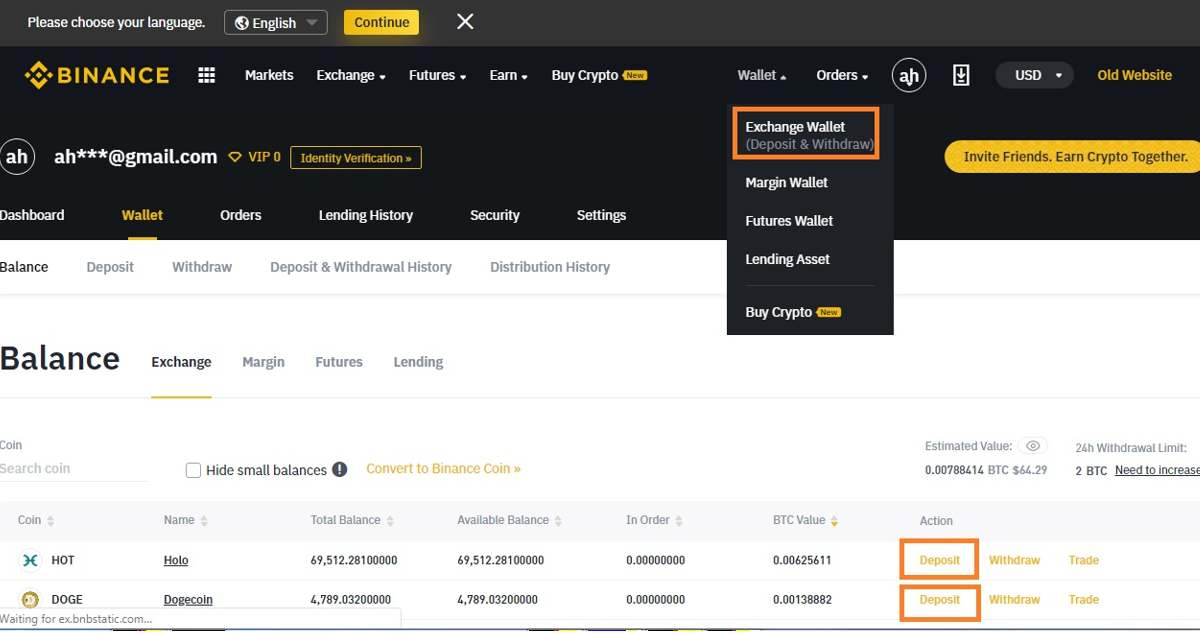Viewport: 1200px width, 633px height.
Task: Open the English language dropdown
Action: tap(276, 22)
